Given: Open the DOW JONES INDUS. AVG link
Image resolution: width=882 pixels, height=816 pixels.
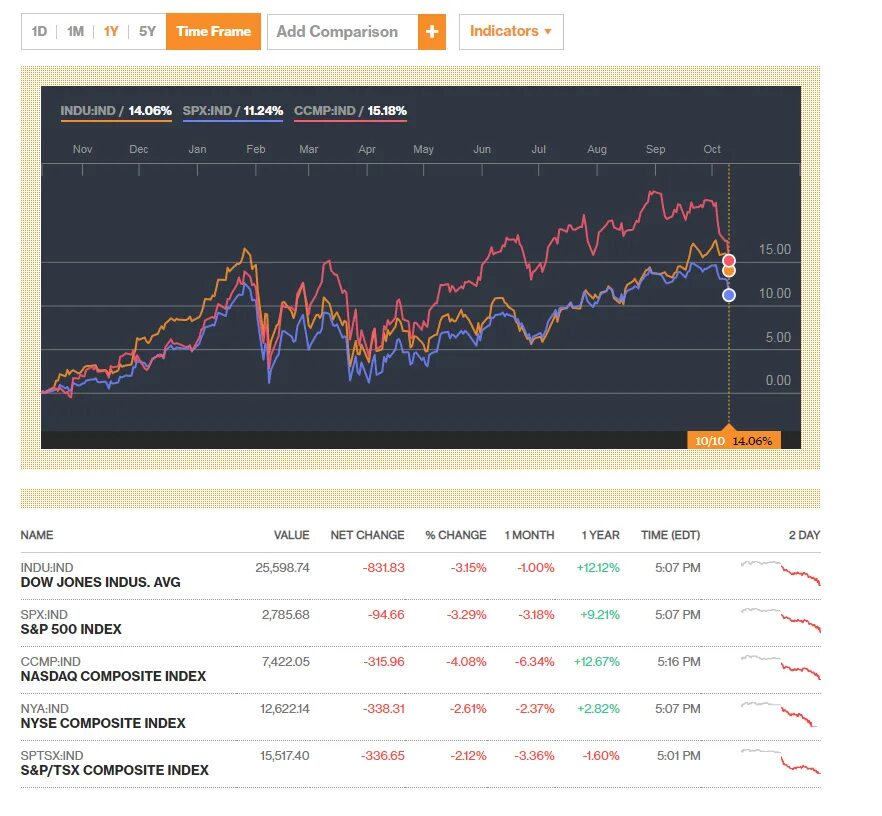Looking at the screenshot, I should click(101, 583).
